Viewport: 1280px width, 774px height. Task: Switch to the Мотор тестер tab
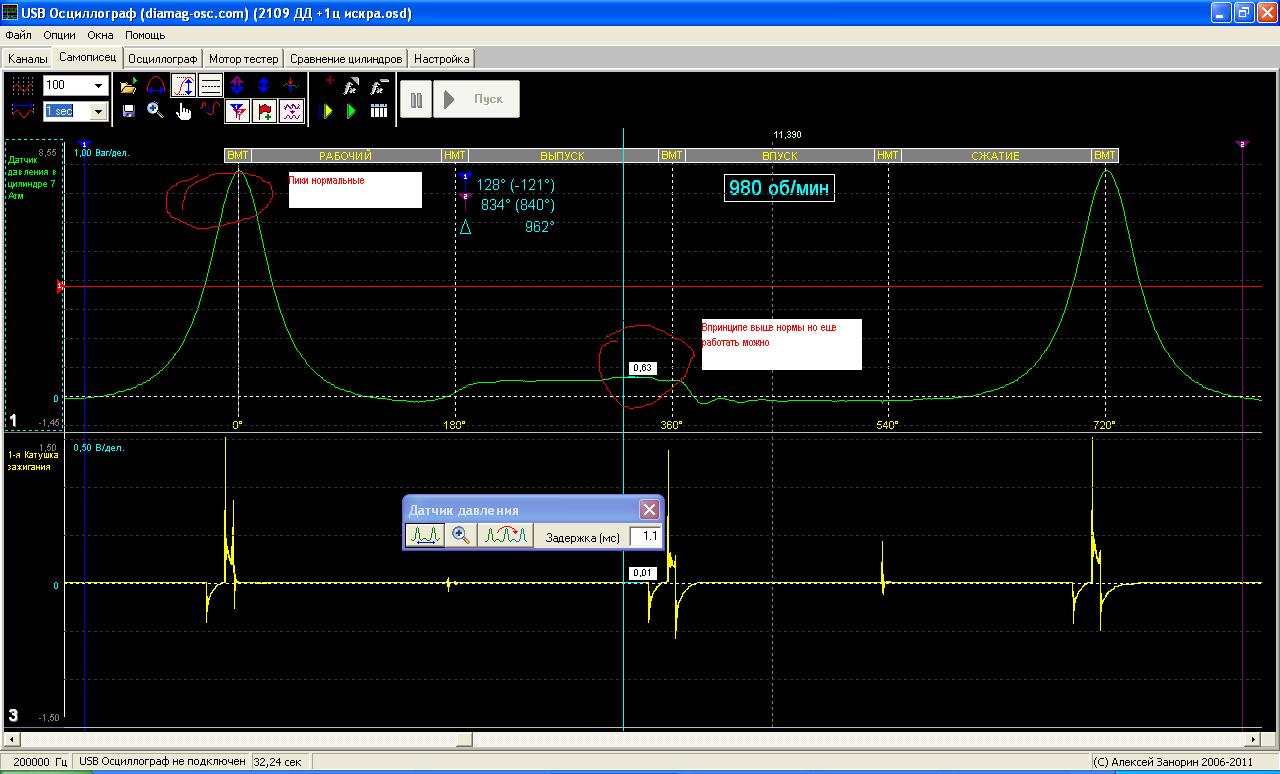(244, 59)
